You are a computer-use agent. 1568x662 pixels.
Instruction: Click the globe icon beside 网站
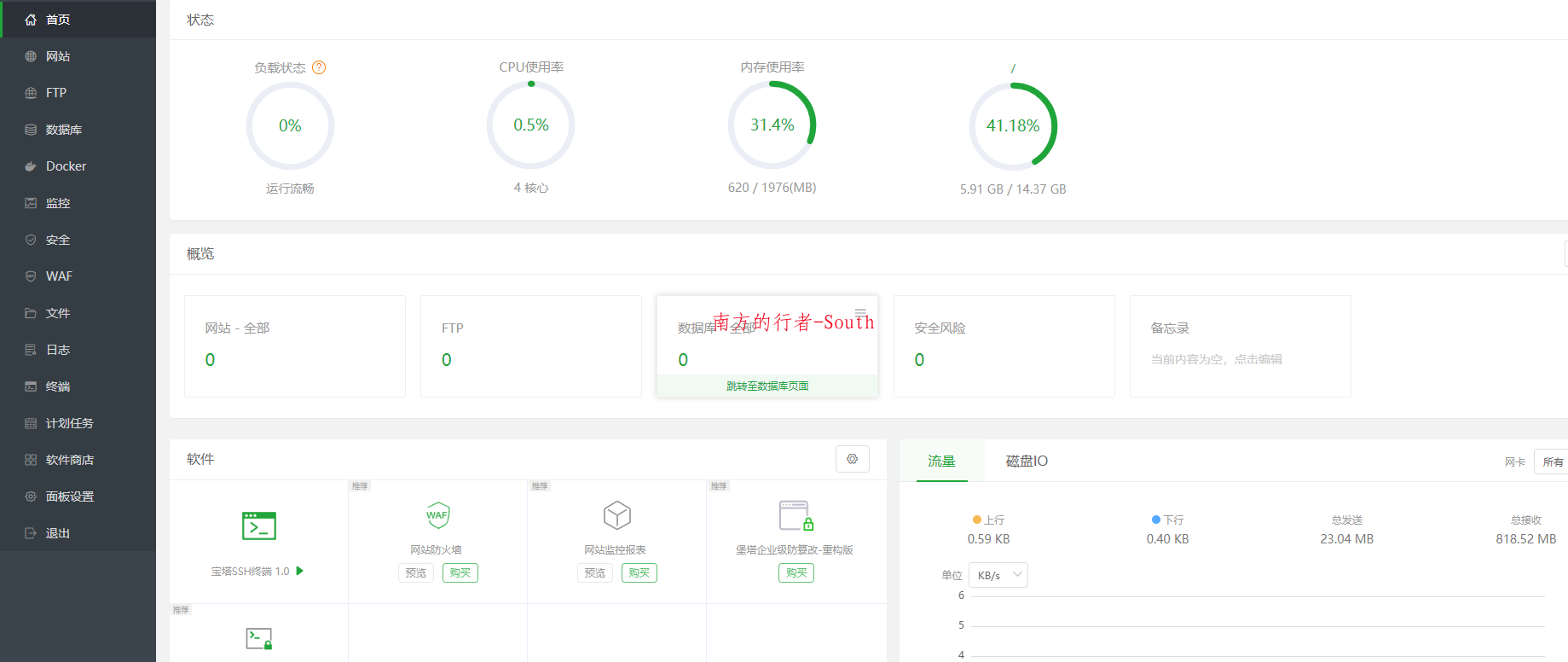click(31, 56)
